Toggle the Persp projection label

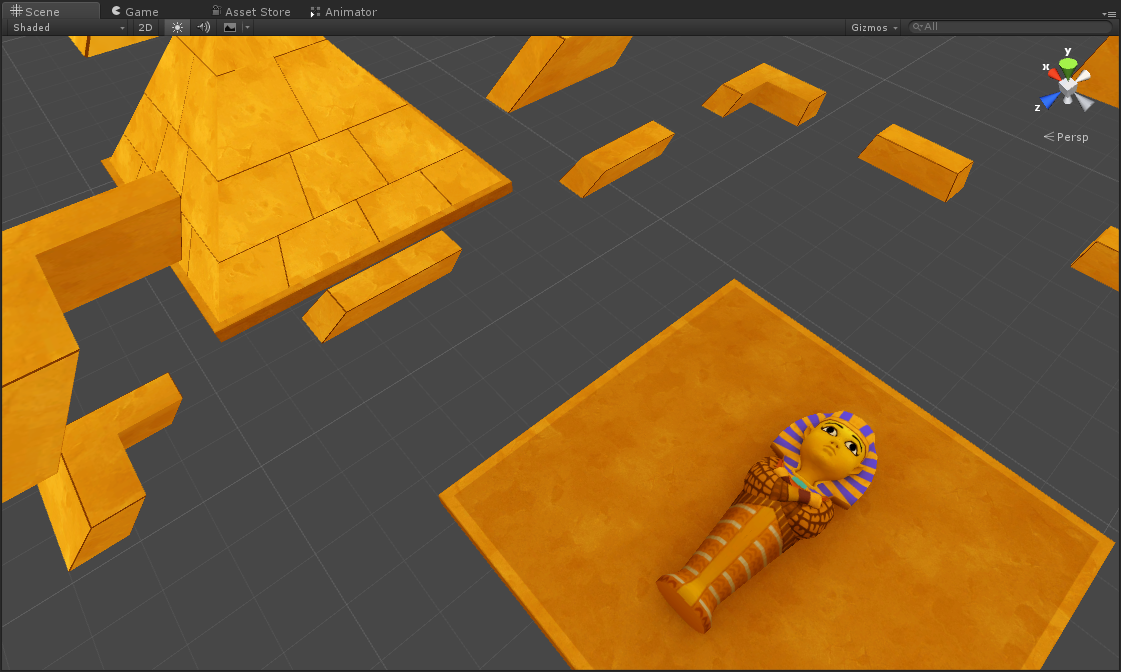pos(1066,137)
